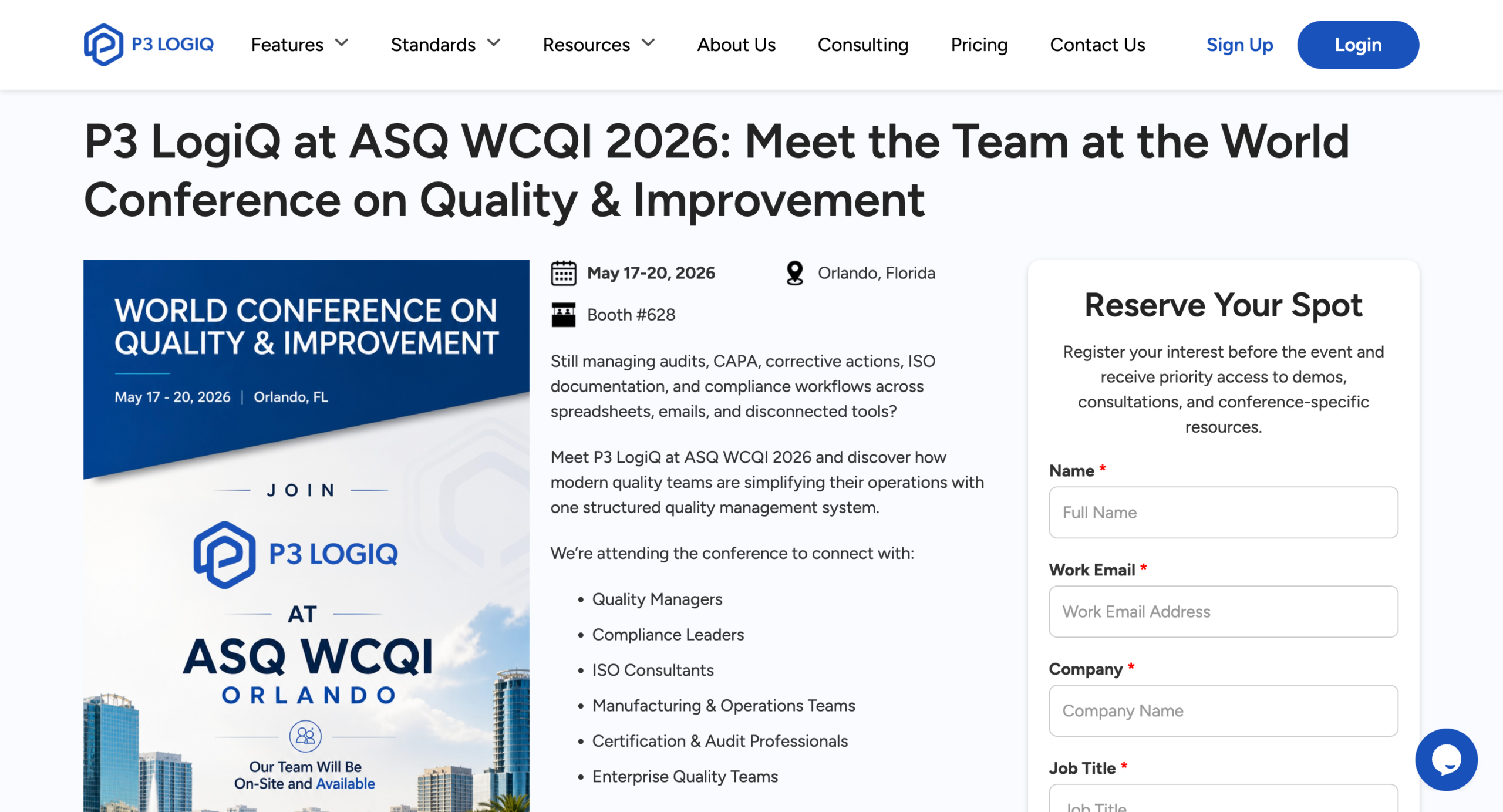This screenshot has height=812, width=1503.
Task: Expand the Features dropdown menu
Action: (x=300, y=45)
